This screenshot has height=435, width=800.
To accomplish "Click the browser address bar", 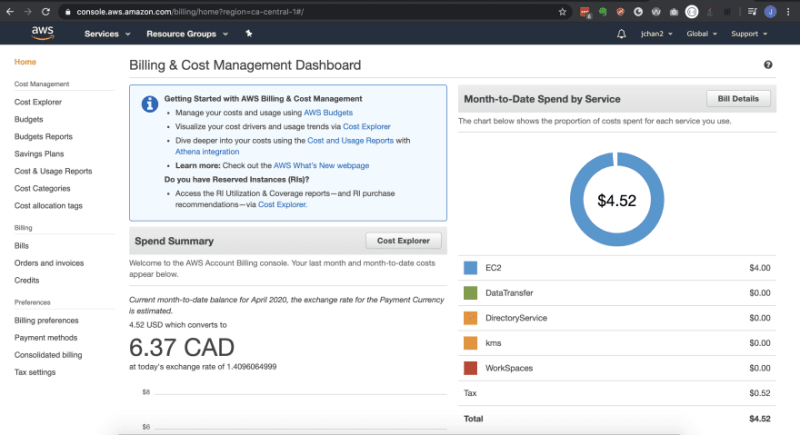I will coord(314,12).
